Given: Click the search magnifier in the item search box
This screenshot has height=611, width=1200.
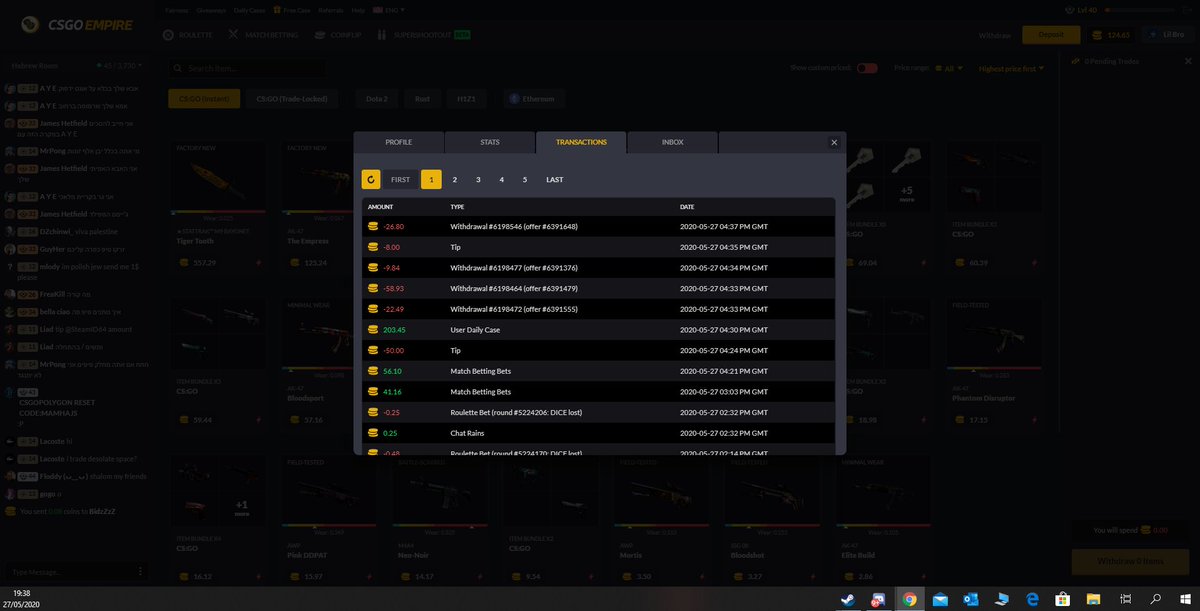Looking at the screenshot, I should pos(178,69).
